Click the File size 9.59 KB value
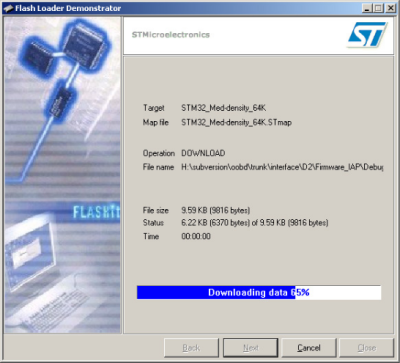This screenshot has width=400, height=363. pyautogui.click(x=215, y=210)
